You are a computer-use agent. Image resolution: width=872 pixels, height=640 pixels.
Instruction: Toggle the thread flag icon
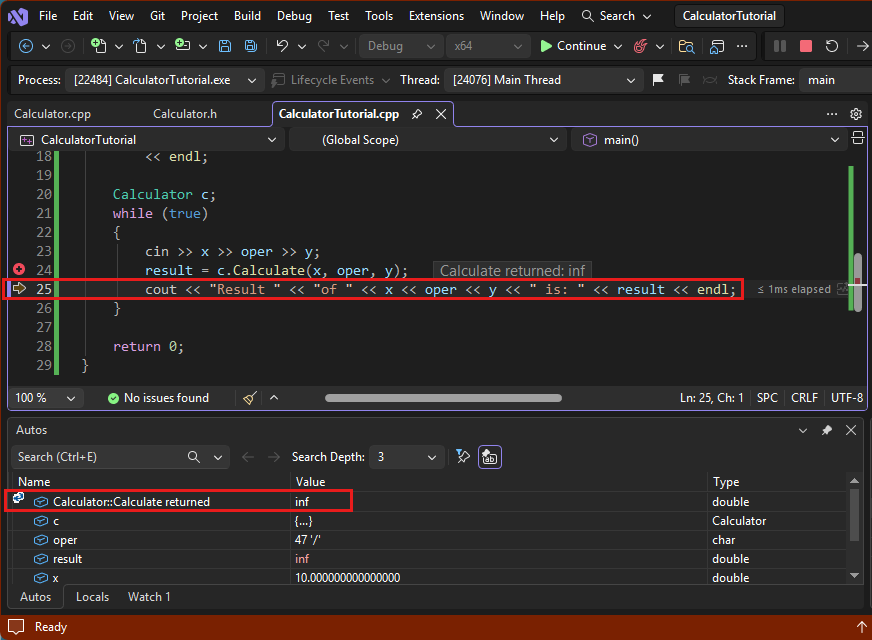click(x=658, y=80)
